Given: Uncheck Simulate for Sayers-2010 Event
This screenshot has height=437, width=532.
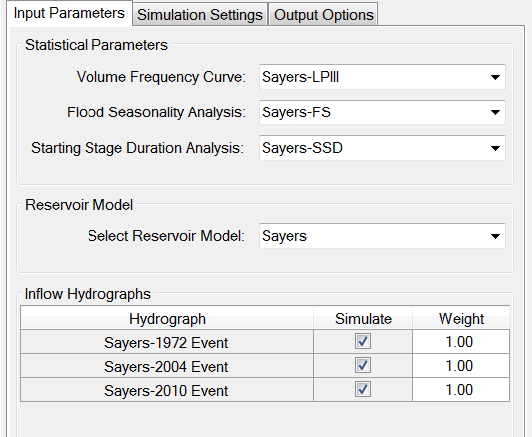Looking at the screenshot, I should (363, 390).
